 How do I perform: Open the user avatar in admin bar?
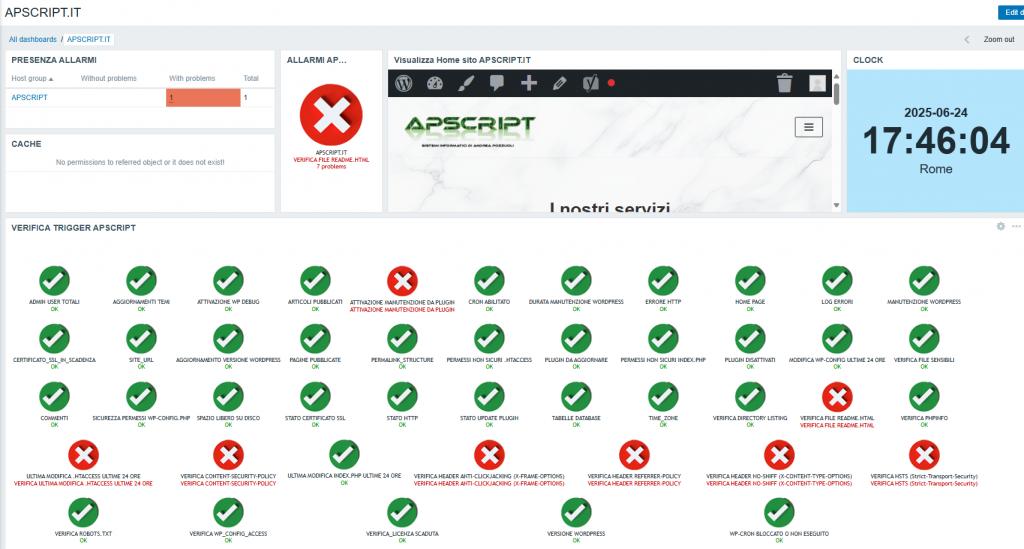817,84
